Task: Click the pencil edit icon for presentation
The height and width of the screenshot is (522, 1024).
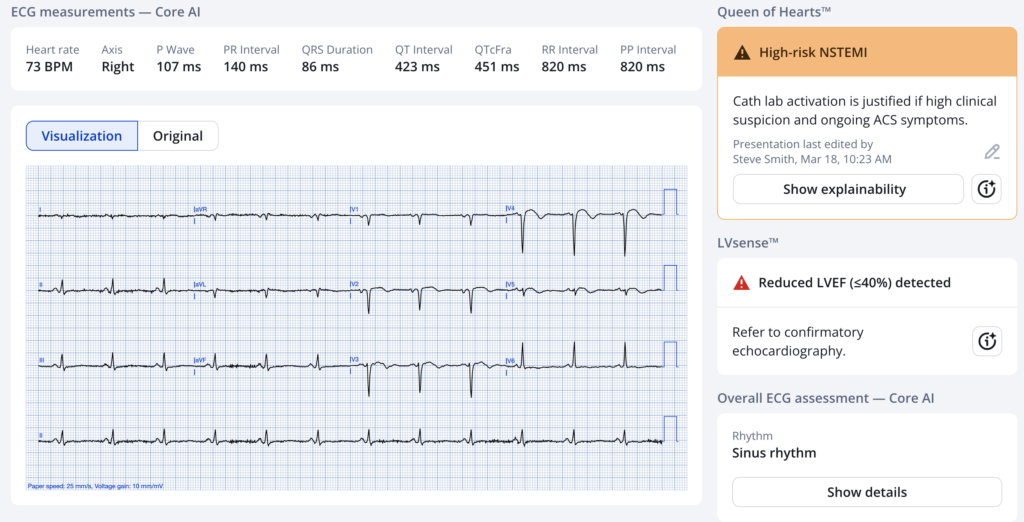Action: click(x=991, y=152)
